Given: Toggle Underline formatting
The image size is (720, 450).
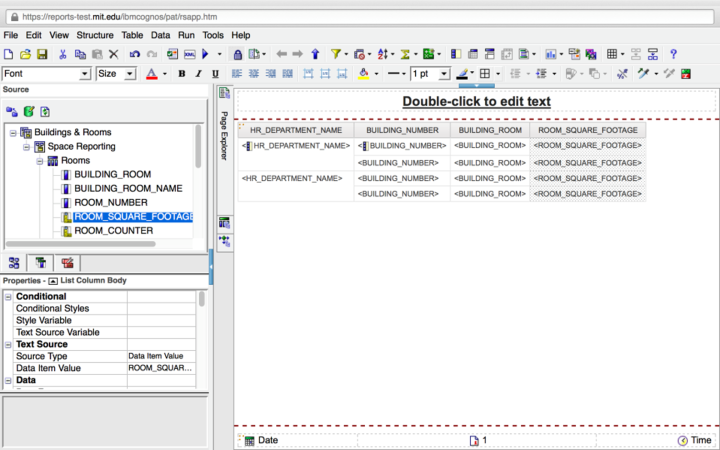Looking at the screenshot, I should pos(215,74).
